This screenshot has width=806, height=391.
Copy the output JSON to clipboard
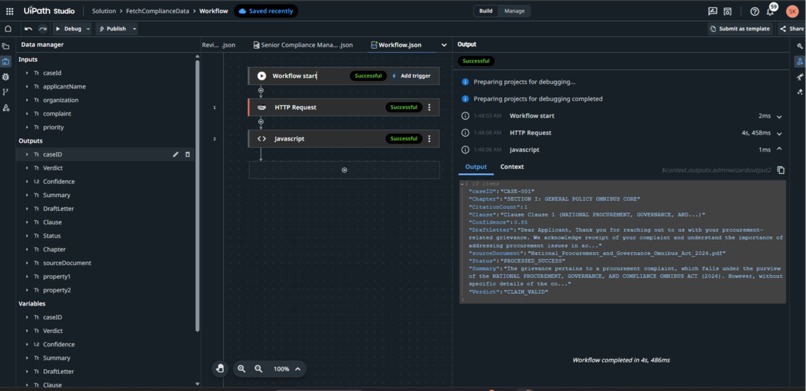point(781,170)
